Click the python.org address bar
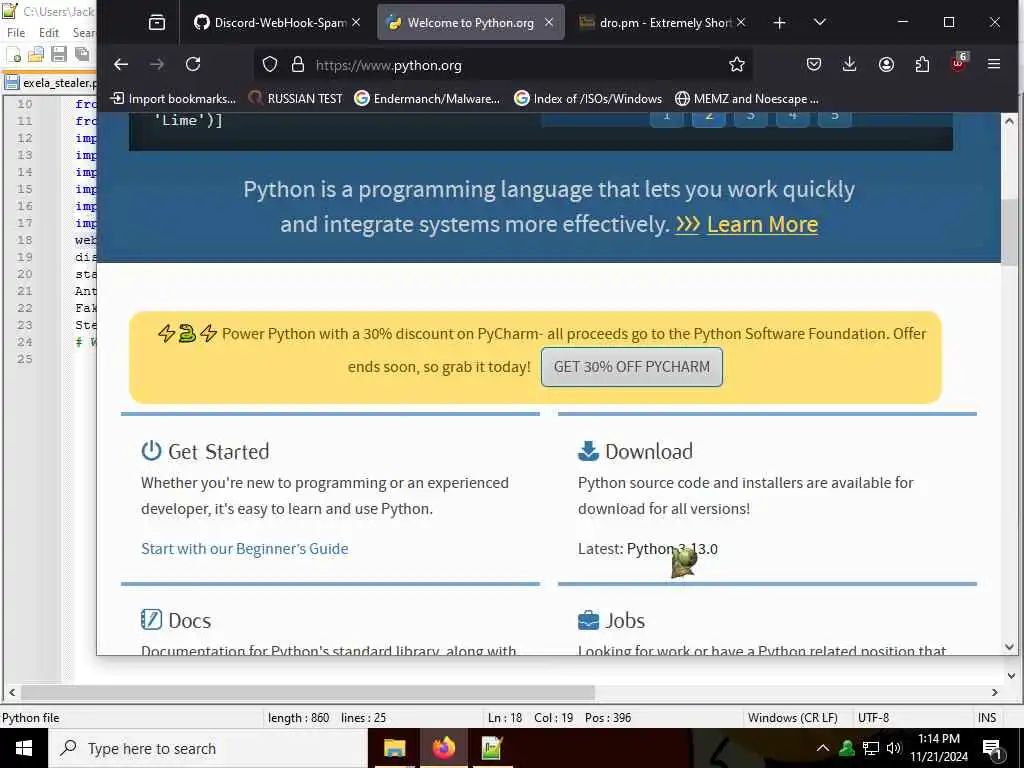Image resolution: width=1024 pixels, height=768 pixels. pos(503,65)
